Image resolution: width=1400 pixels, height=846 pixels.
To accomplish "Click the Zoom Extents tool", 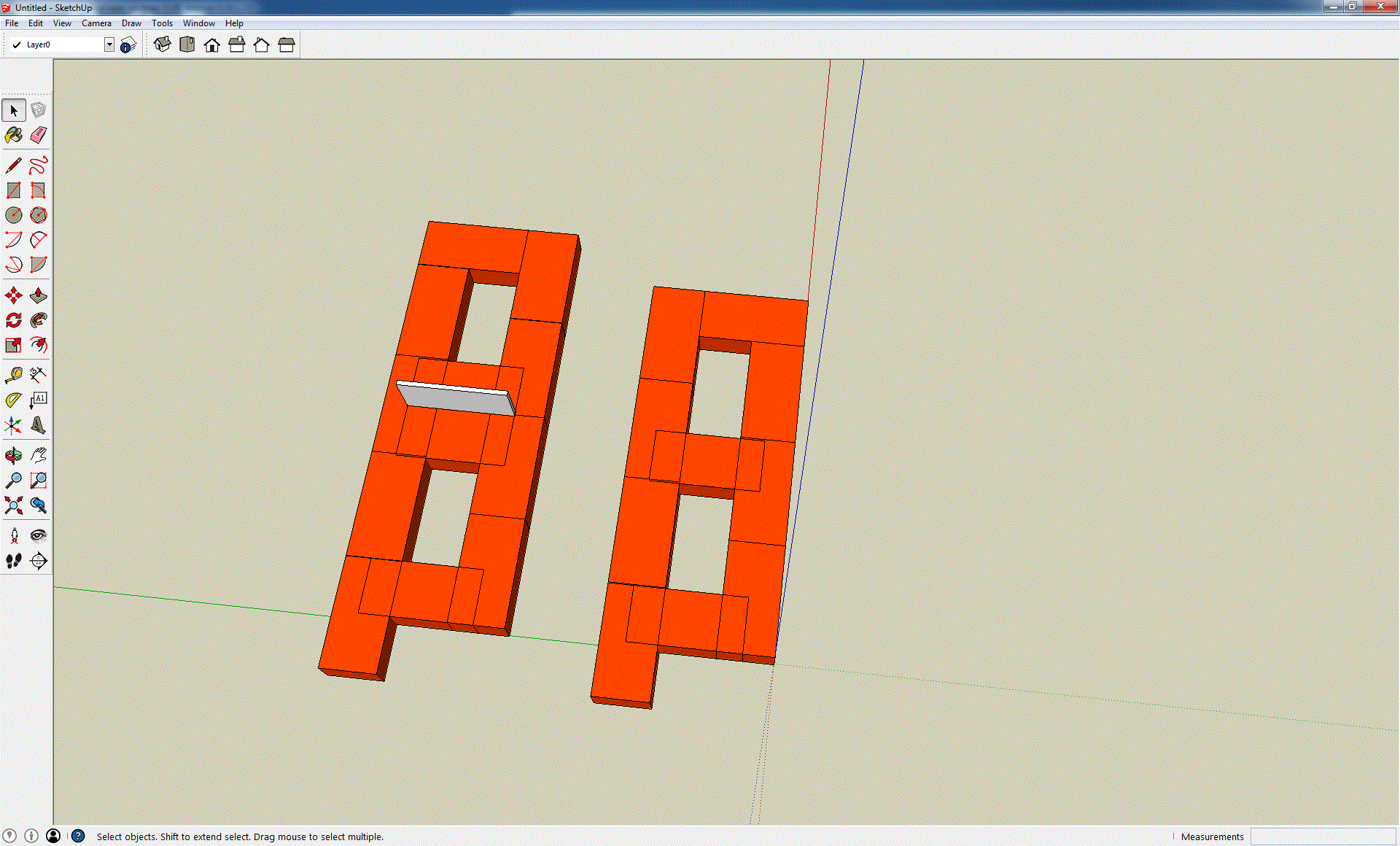I will point(13,505).
